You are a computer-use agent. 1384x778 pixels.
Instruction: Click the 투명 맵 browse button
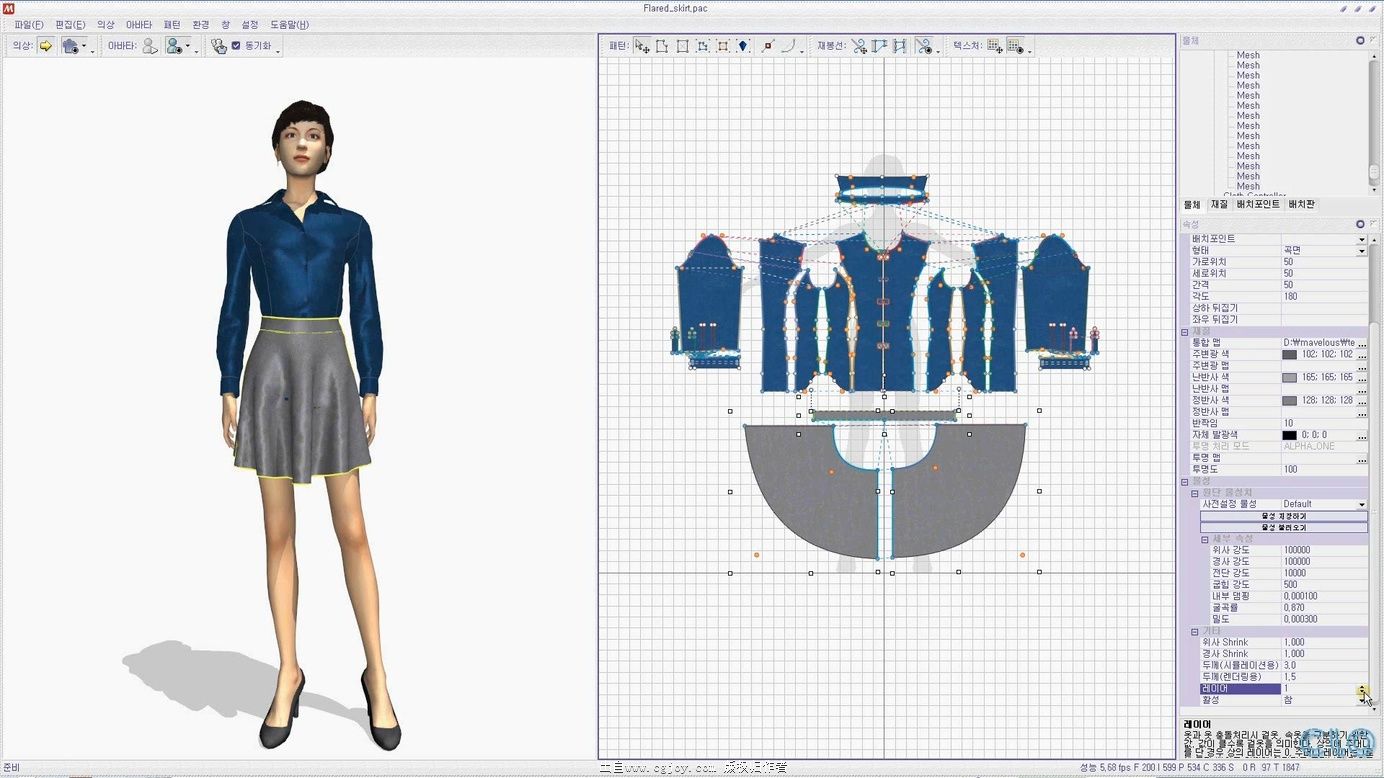click(x=1361, y=458)
